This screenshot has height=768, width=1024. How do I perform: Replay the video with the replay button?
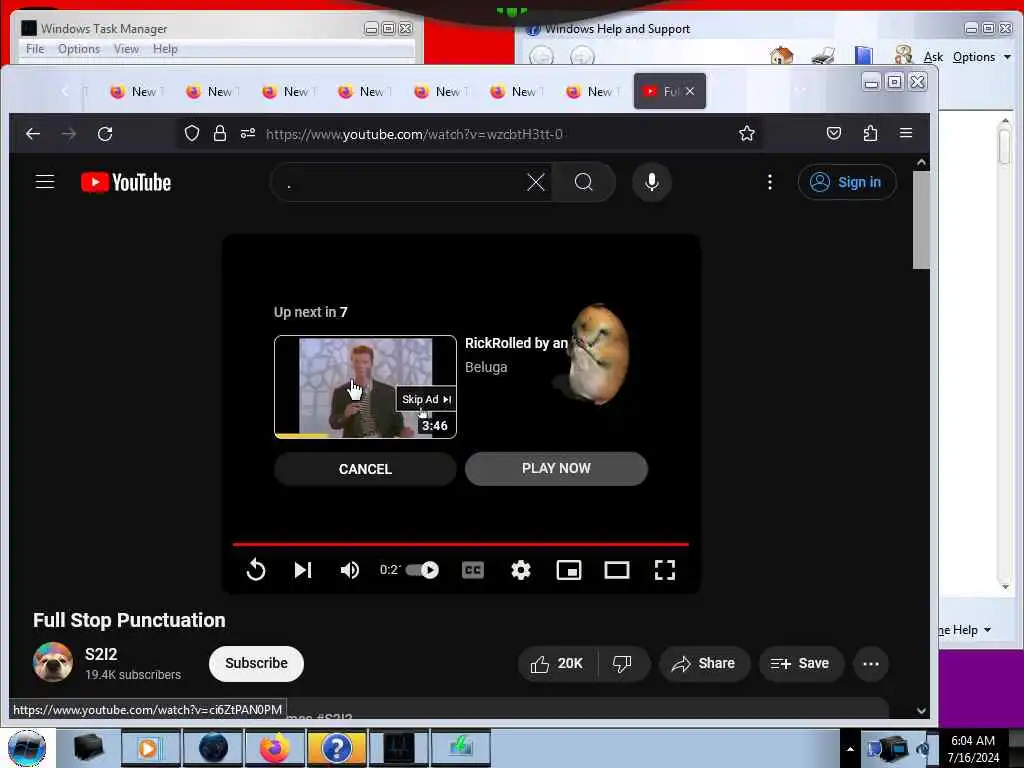255,570
